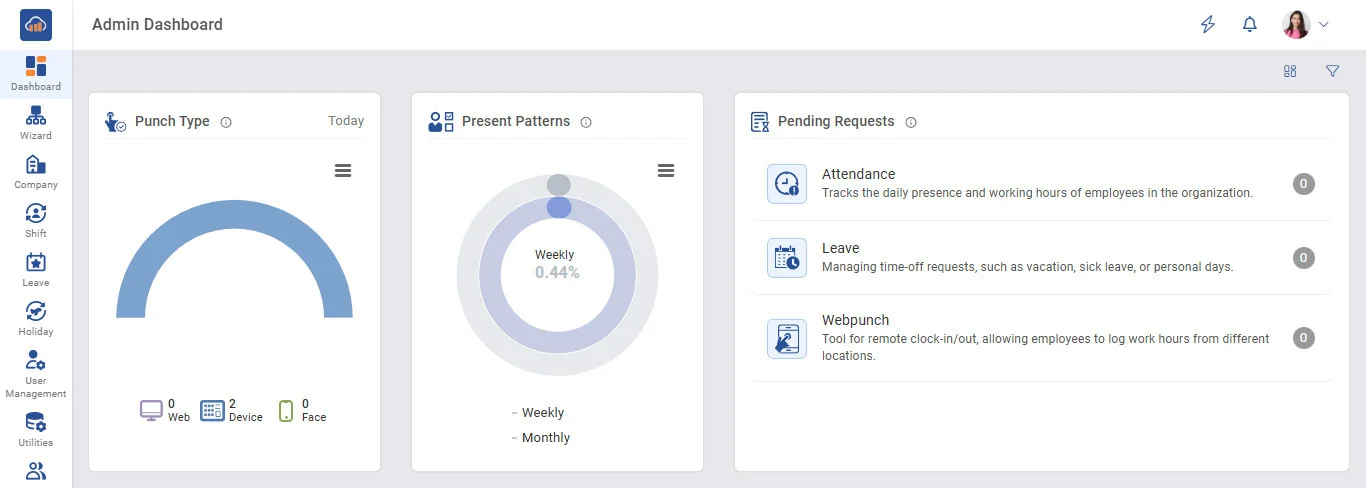Click the user profile avatar photo

(x=1296, y=25)
